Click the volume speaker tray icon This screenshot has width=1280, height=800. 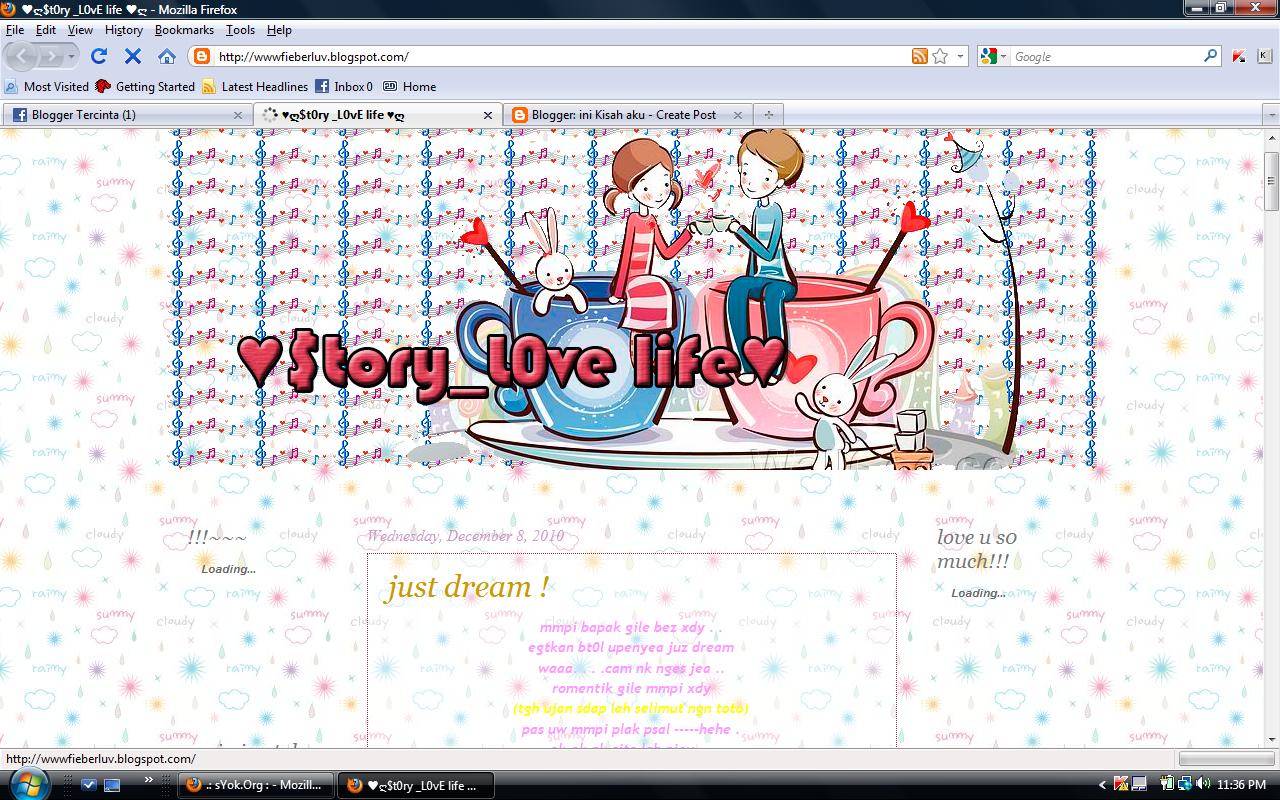coord(1203,785)
